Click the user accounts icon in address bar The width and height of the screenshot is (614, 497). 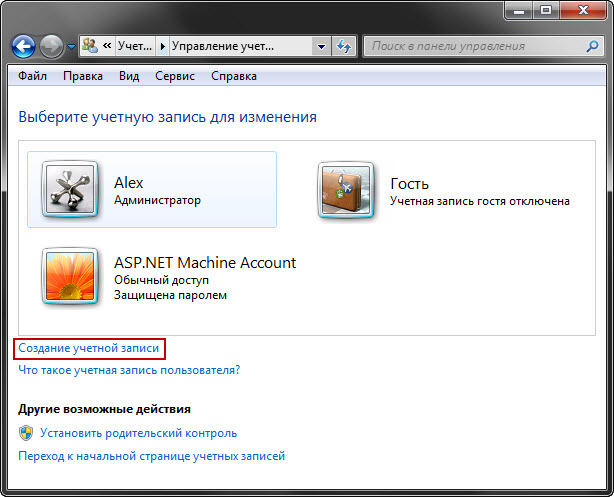point(90,46)
